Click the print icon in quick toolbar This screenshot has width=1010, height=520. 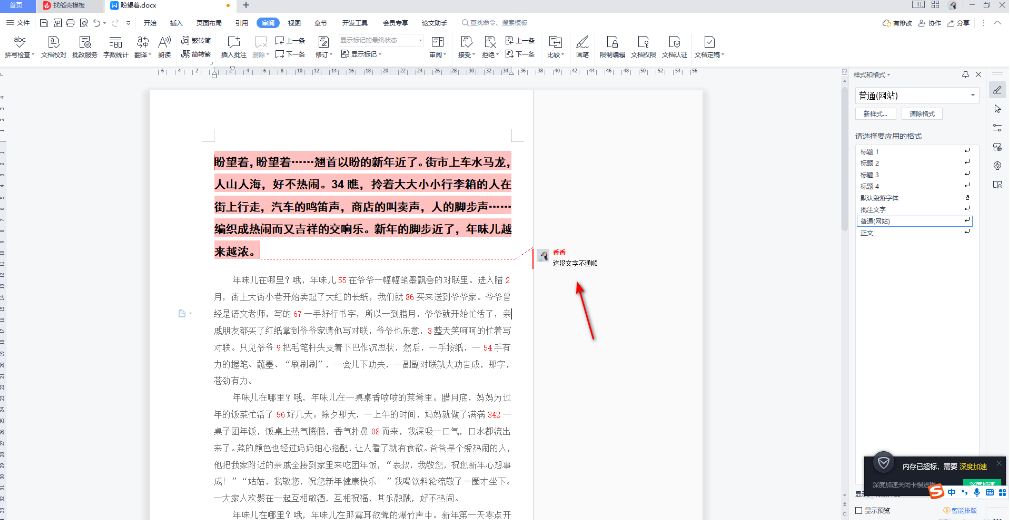click(x=70, y=23)
